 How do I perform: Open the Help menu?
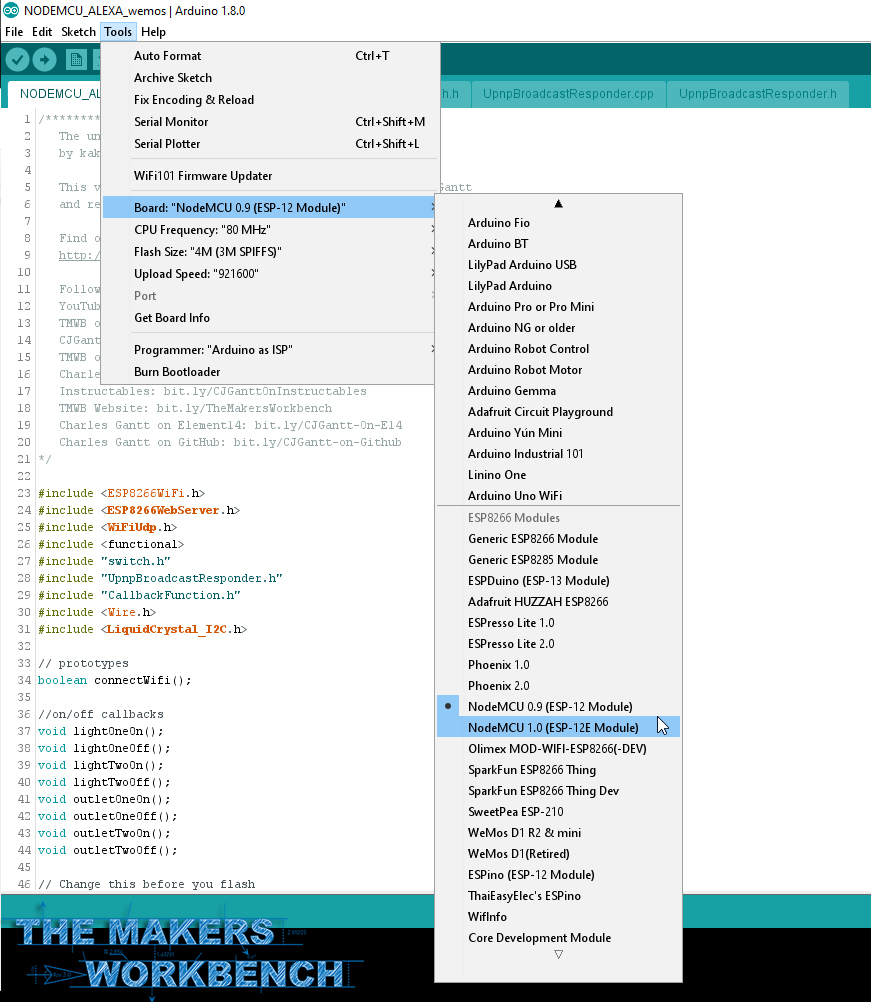(x=153, y=32)
